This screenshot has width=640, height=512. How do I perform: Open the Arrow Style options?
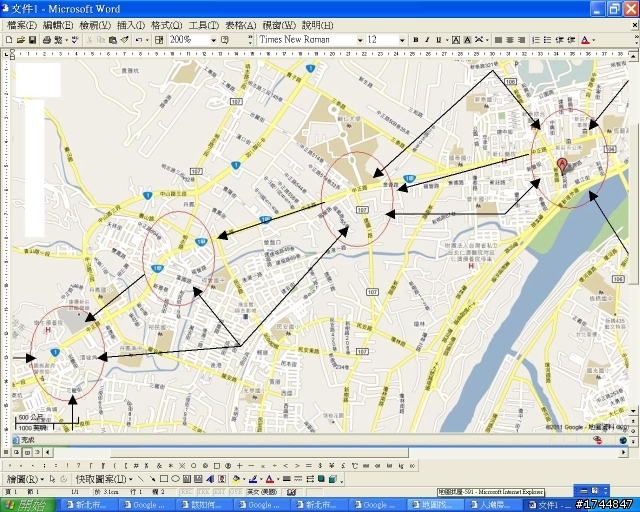[310, 479]
